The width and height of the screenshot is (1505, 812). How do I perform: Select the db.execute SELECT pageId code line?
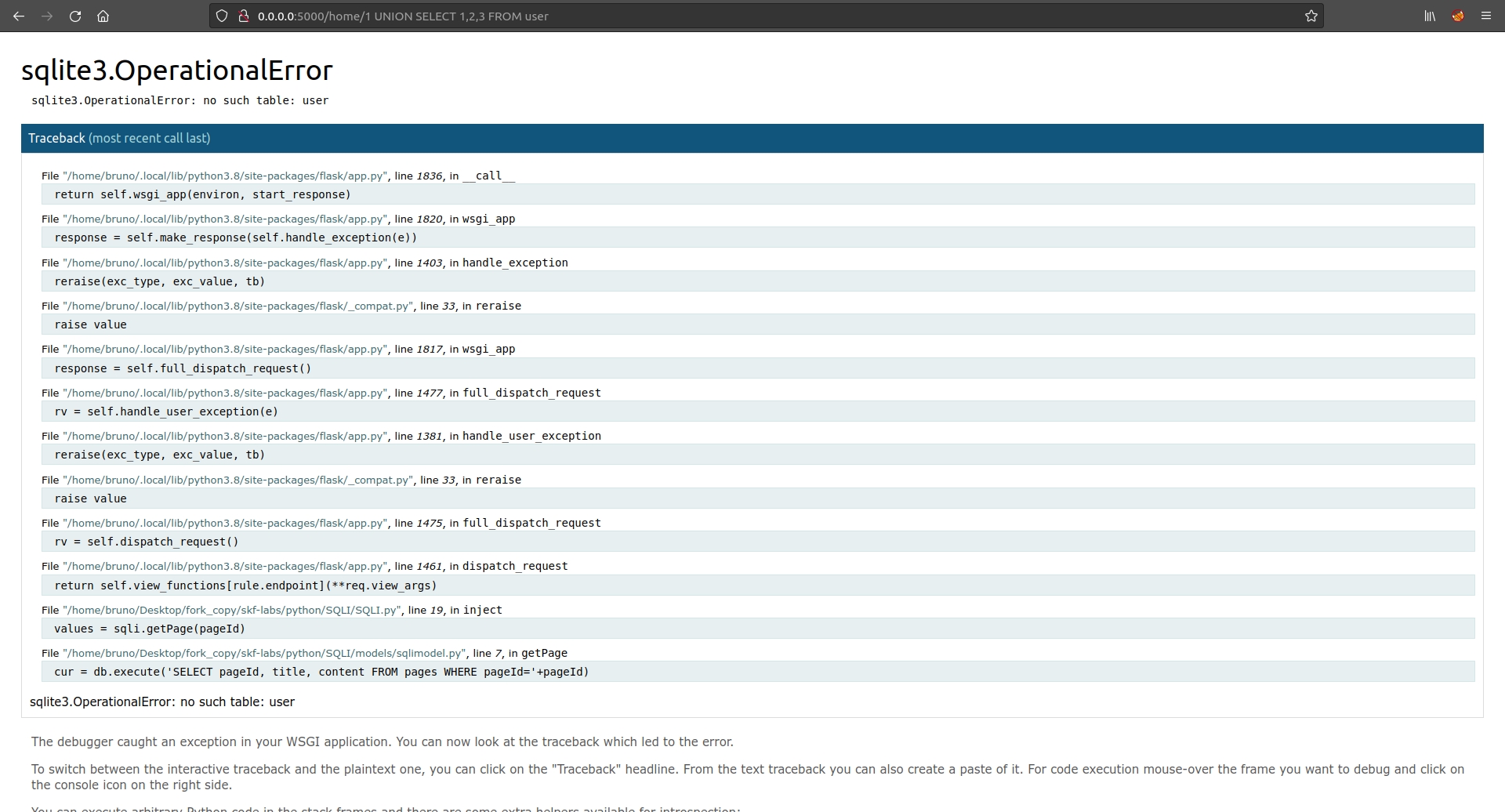pos(321,672)
